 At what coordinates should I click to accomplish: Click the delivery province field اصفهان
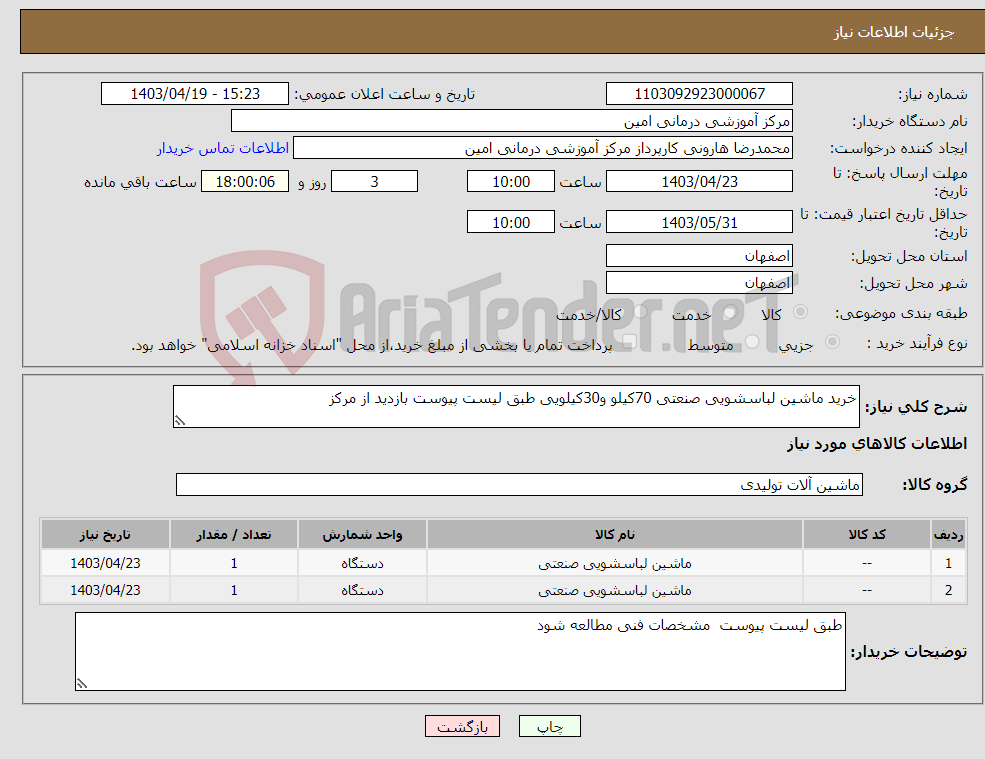pos(699,256)
